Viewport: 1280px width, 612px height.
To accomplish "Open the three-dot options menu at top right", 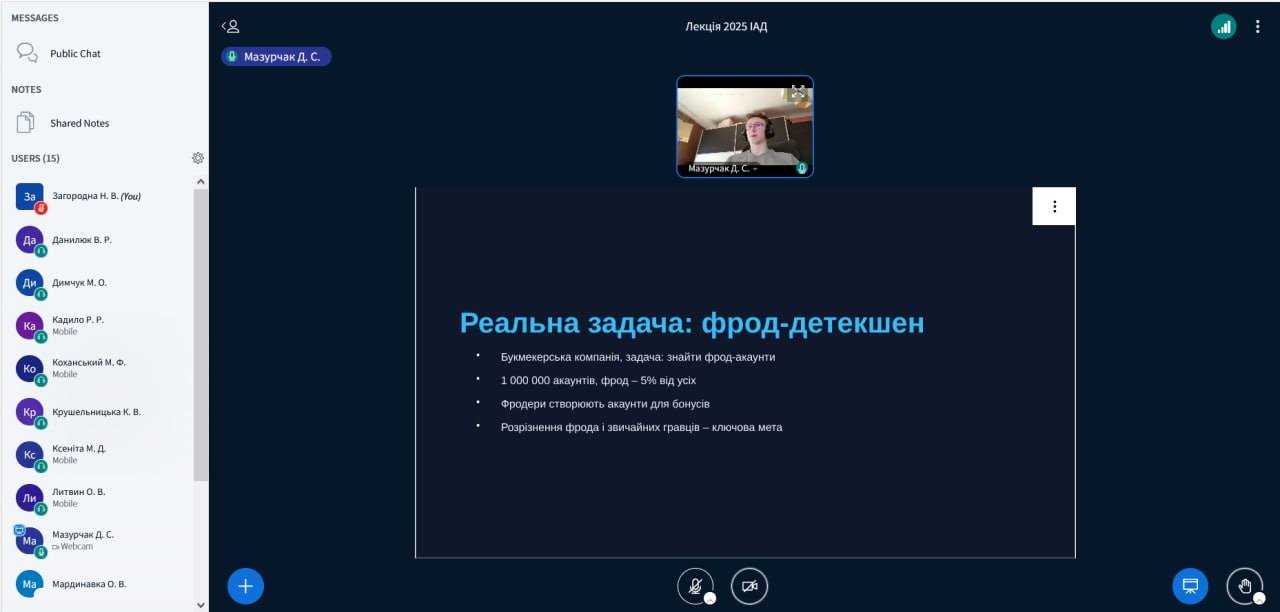I will pos(1258,27).
